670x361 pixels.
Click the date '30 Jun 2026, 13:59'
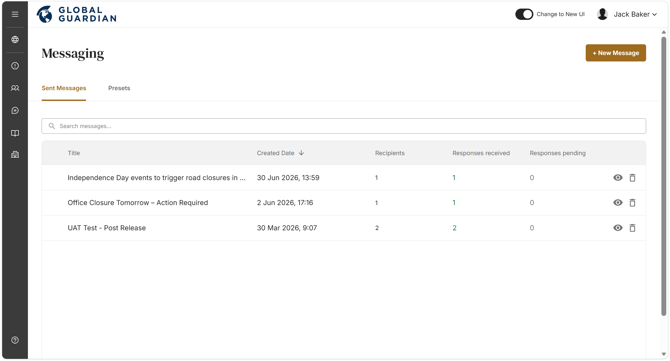point(288,178)
